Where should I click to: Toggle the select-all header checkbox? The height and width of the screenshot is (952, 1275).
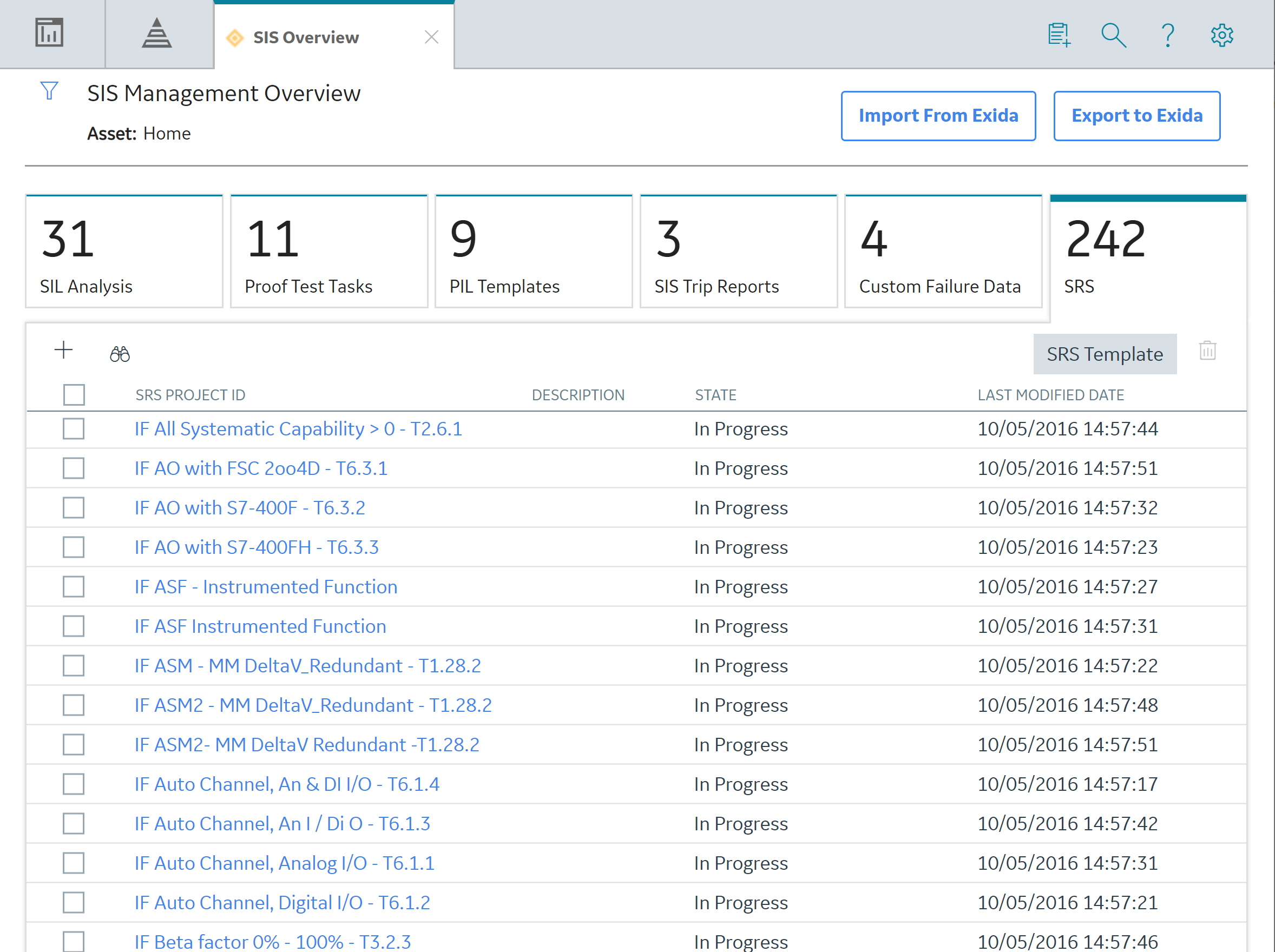pyautogui.click(x=74, y=395)
